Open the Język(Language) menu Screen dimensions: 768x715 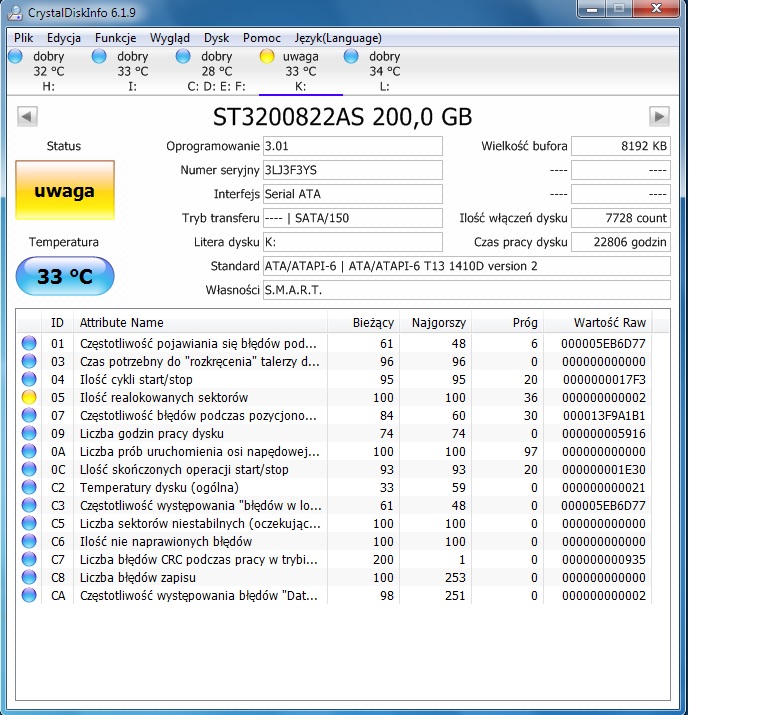pos(338,38)
